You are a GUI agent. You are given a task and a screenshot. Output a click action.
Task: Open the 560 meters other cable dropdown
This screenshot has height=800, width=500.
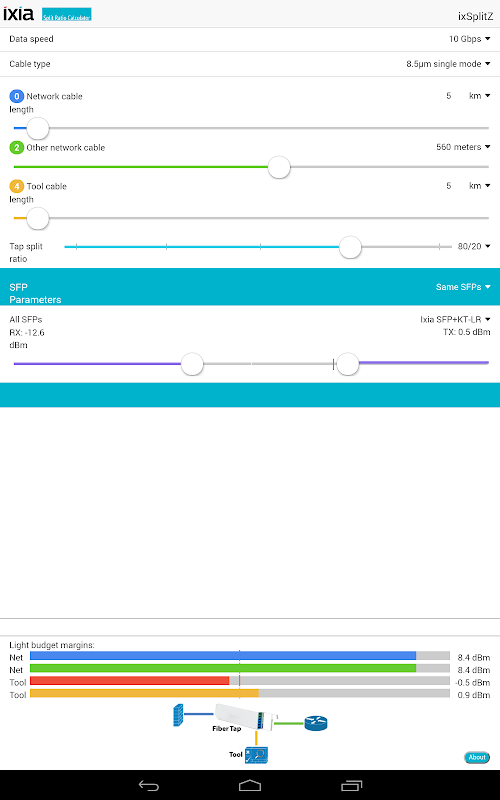point(463,147)
